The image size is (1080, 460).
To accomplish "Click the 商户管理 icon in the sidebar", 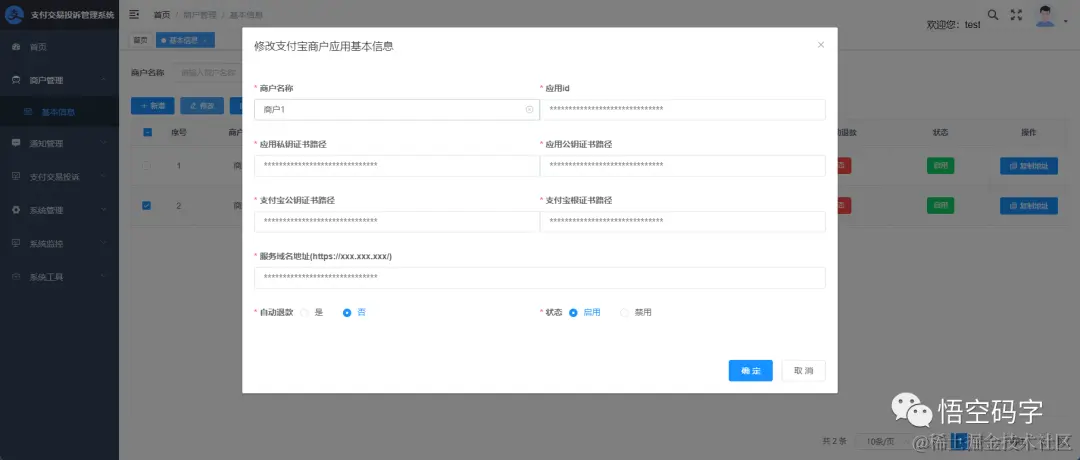I will (x=17, y=81).
